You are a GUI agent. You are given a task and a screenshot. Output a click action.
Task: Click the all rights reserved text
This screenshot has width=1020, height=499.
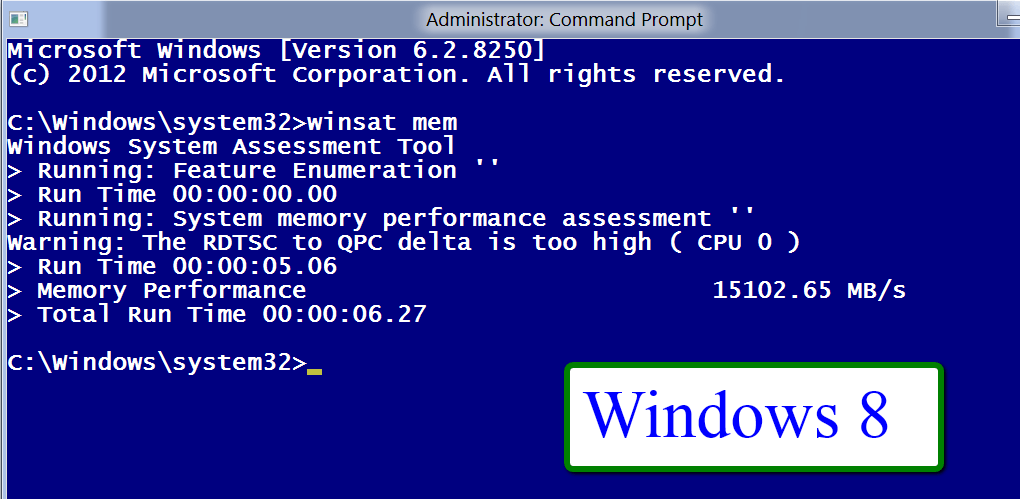(636, 75)
